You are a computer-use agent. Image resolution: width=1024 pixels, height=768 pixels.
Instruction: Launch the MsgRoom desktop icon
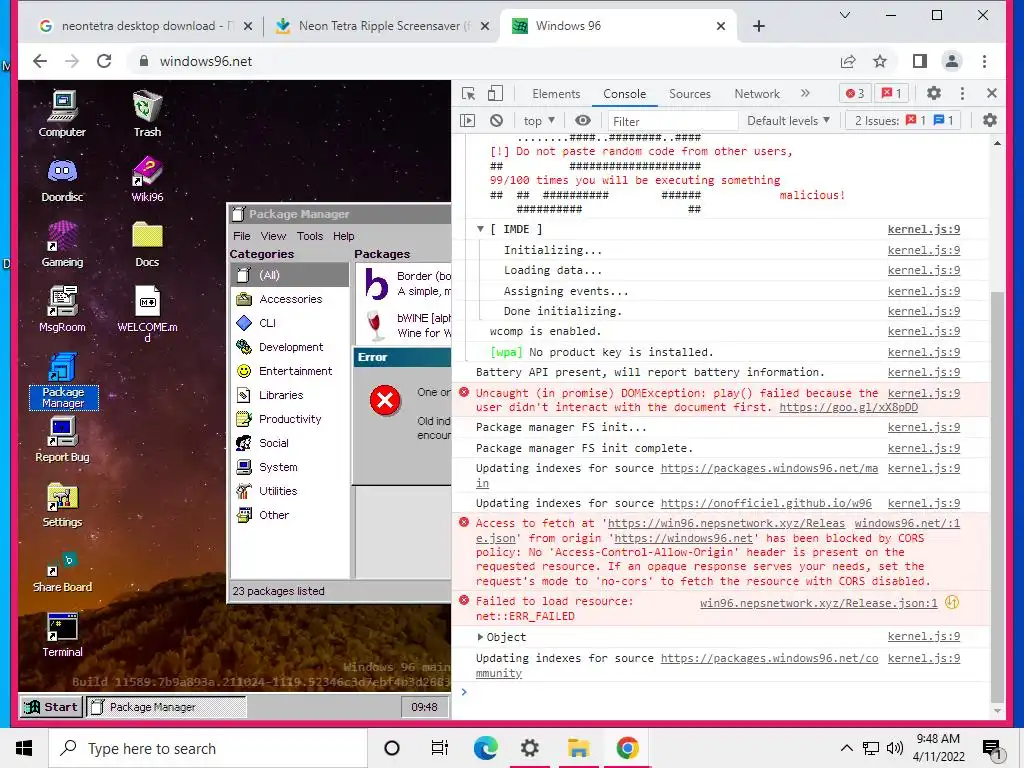[x=62, y=310]
